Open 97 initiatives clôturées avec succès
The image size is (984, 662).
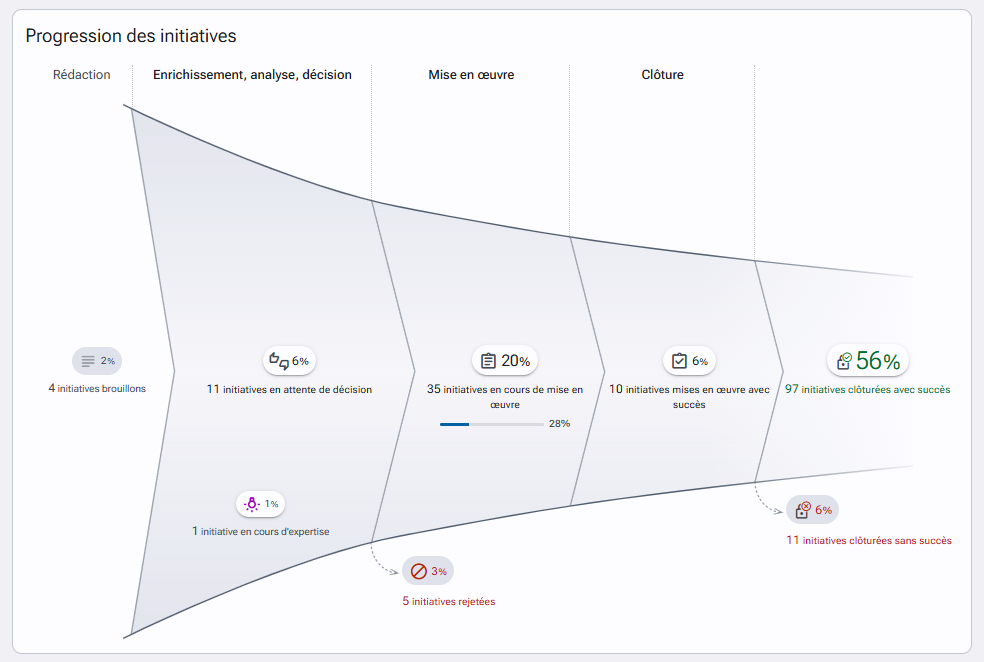coord(867,389)
